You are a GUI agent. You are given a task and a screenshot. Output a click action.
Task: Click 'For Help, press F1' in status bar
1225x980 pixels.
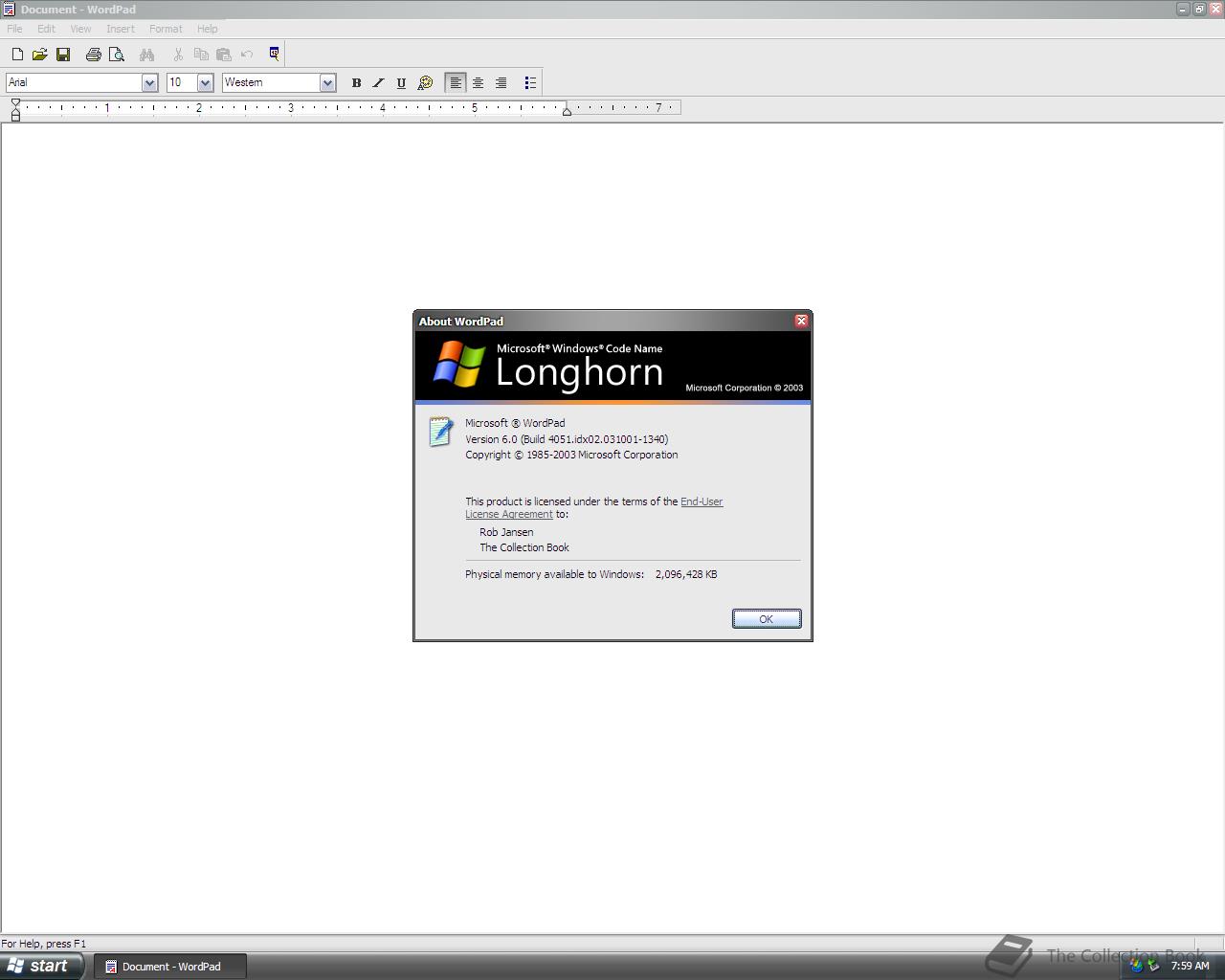tap(43, 944)
